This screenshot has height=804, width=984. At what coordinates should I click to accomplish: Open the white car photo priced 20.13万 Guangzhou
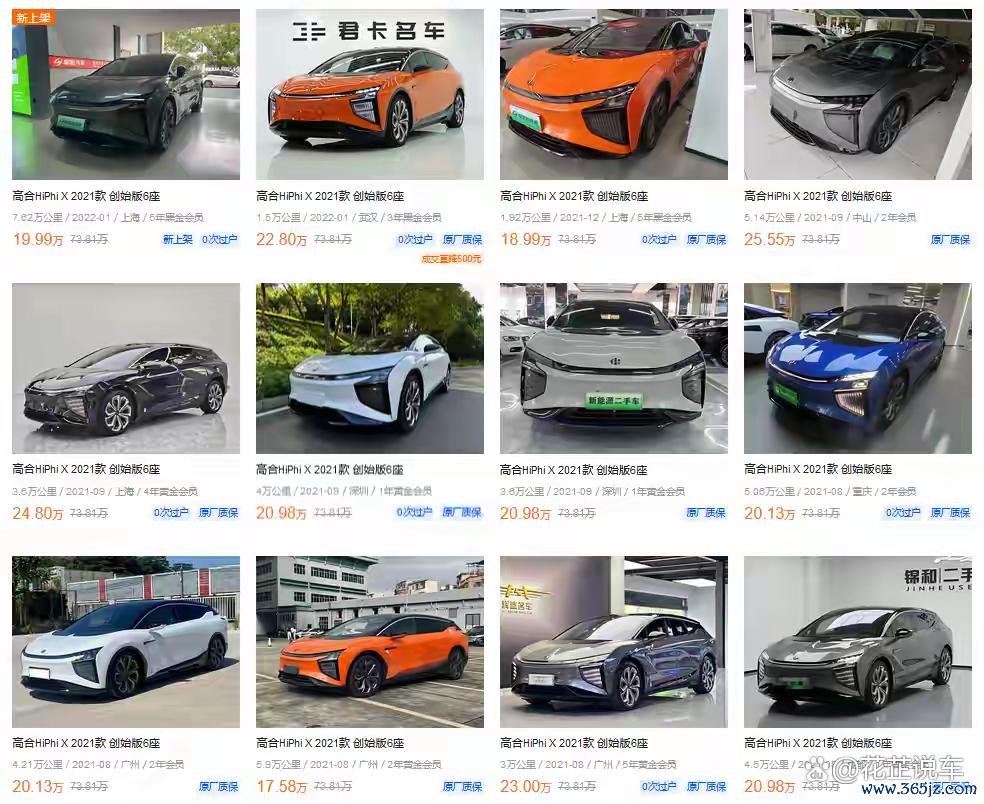tap(126, 641)
